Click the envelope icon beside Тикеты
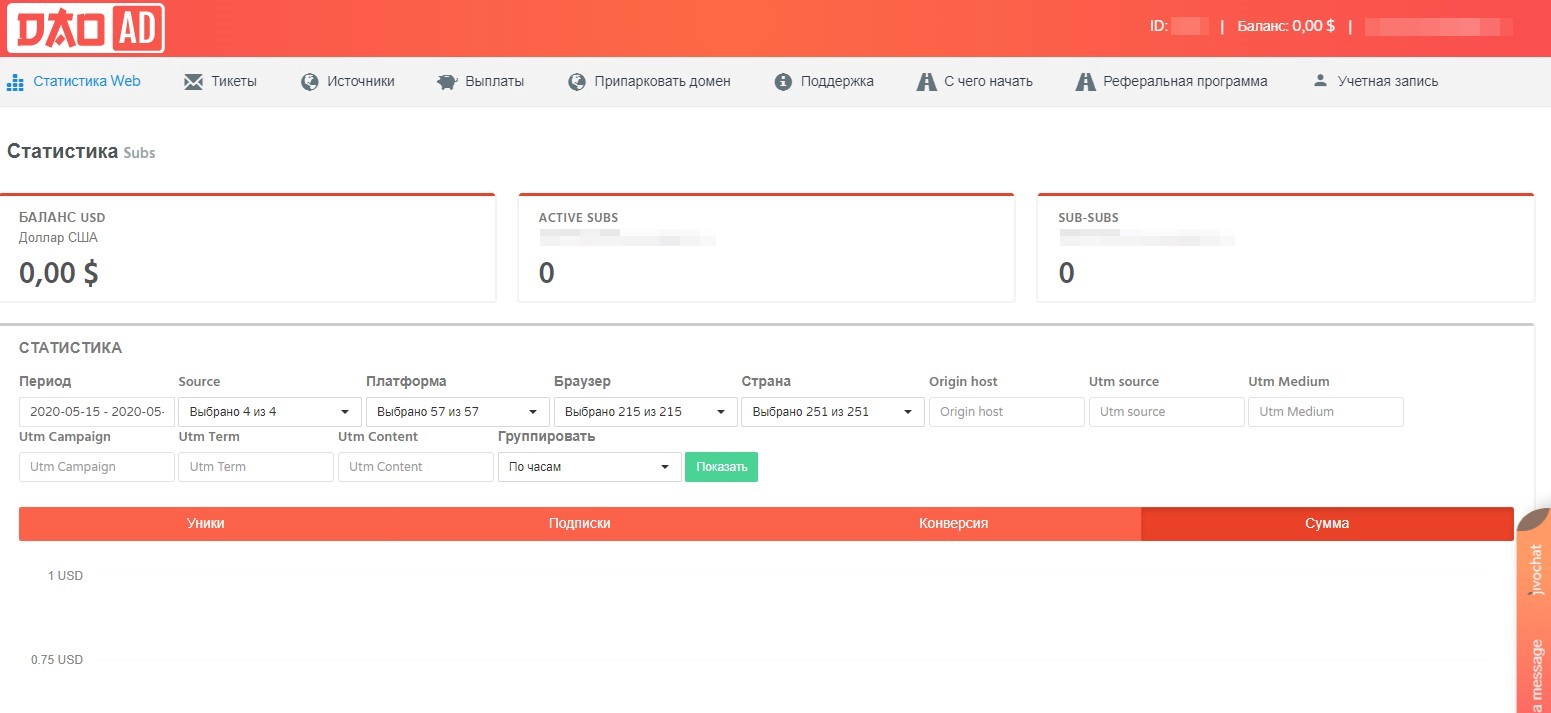Viewport: 1551px width, 713px height. pos(193,82)
